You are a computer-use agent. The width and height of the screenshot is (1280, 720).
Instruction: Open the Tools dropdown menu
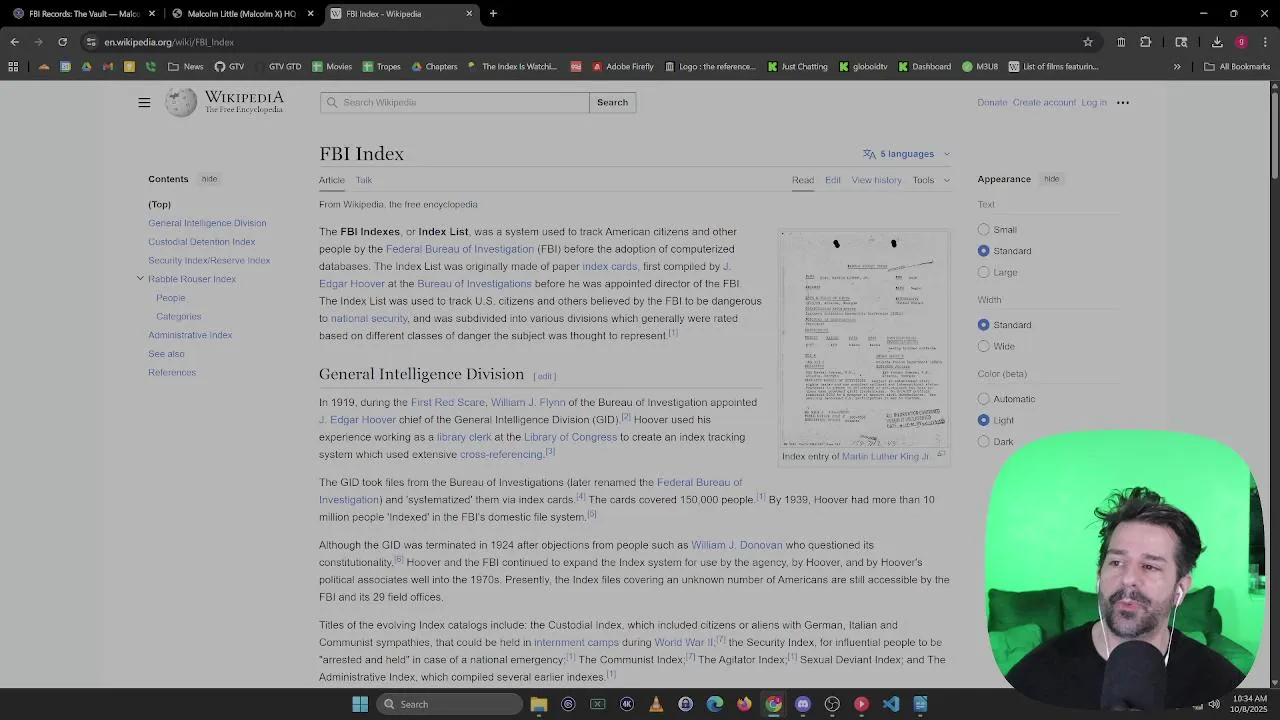point(931,180)
